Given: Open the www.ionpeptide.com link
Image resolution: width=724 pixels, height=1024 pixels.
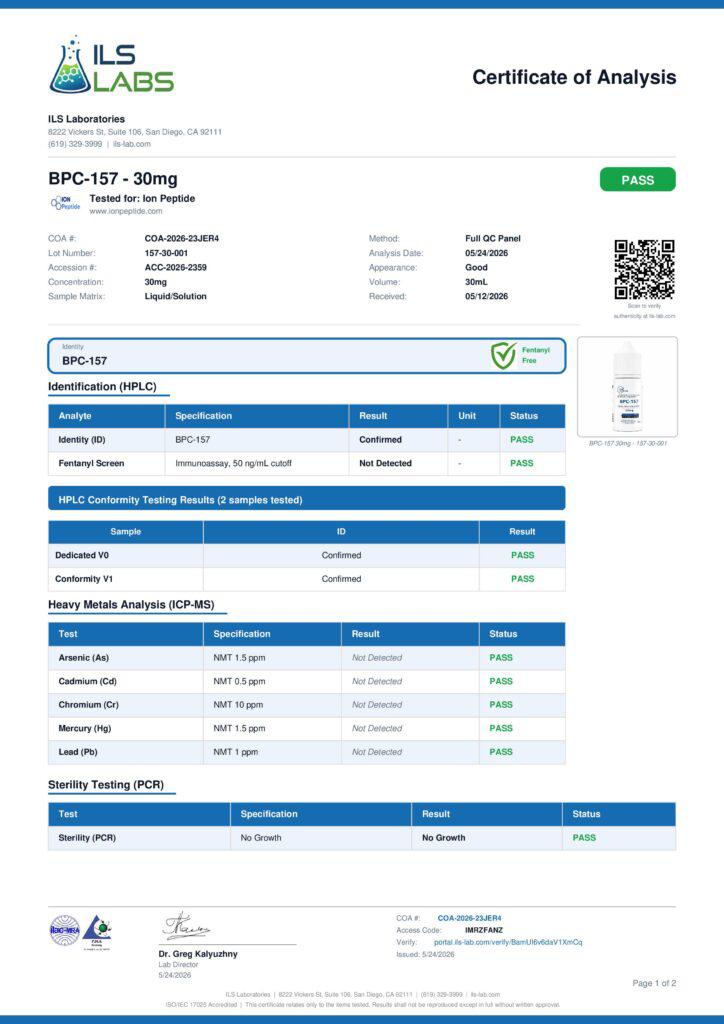Looking at the screenshot, I should point(126,212).
